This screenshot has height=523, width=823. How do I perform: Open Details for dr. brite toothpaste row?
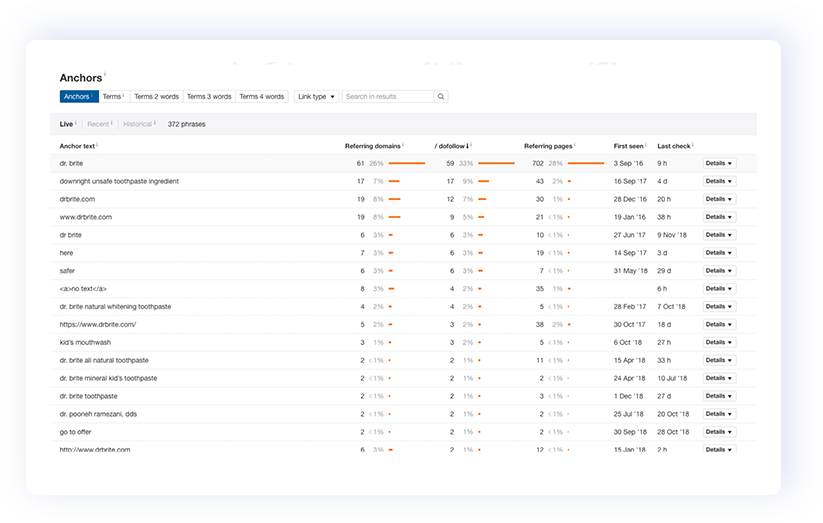pyautogui.click(x=719, y=396)
